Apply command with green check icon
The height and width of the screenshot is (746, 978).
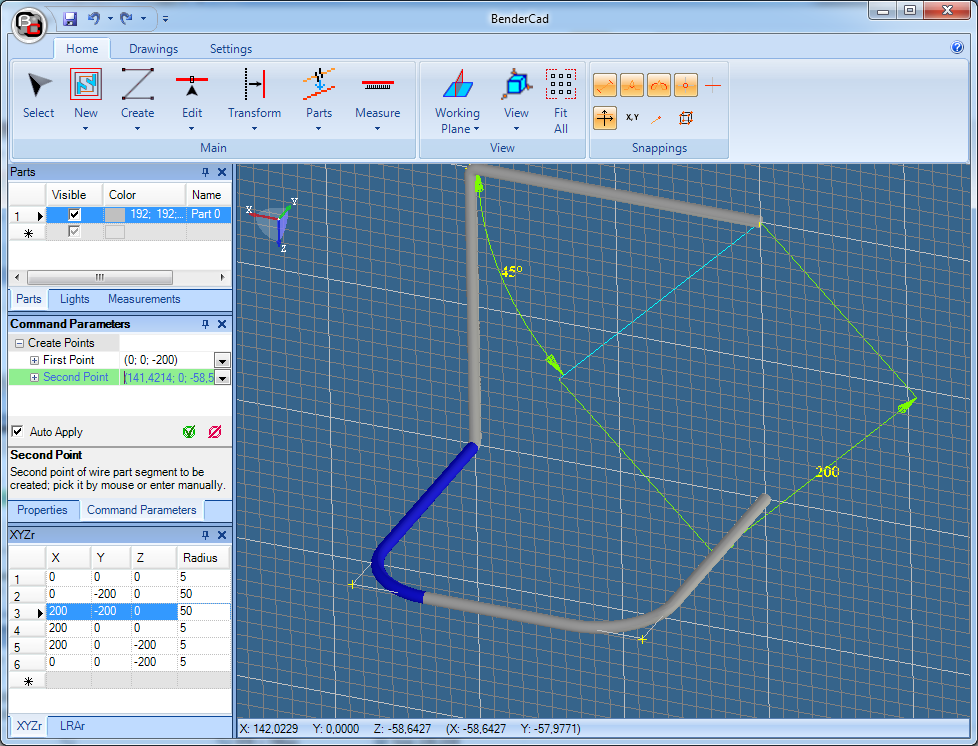click(189, 432)
